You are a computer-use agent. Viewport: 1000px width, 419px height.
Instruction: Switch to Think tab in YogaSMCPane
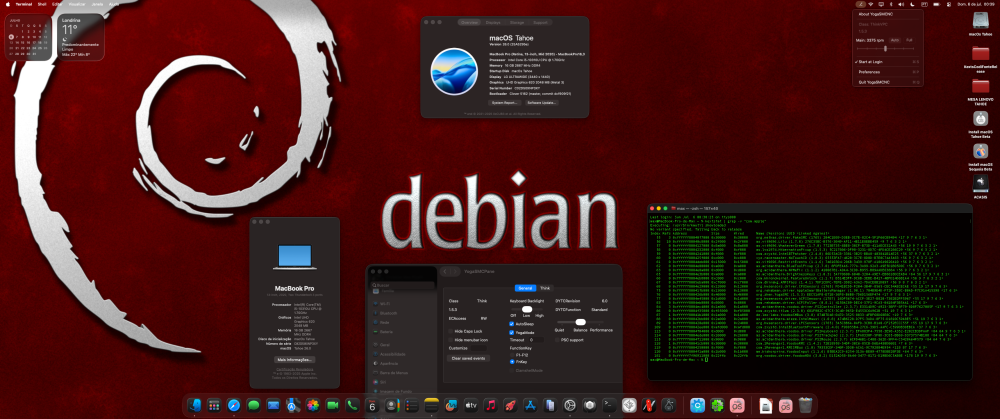[x=545, y=288]
